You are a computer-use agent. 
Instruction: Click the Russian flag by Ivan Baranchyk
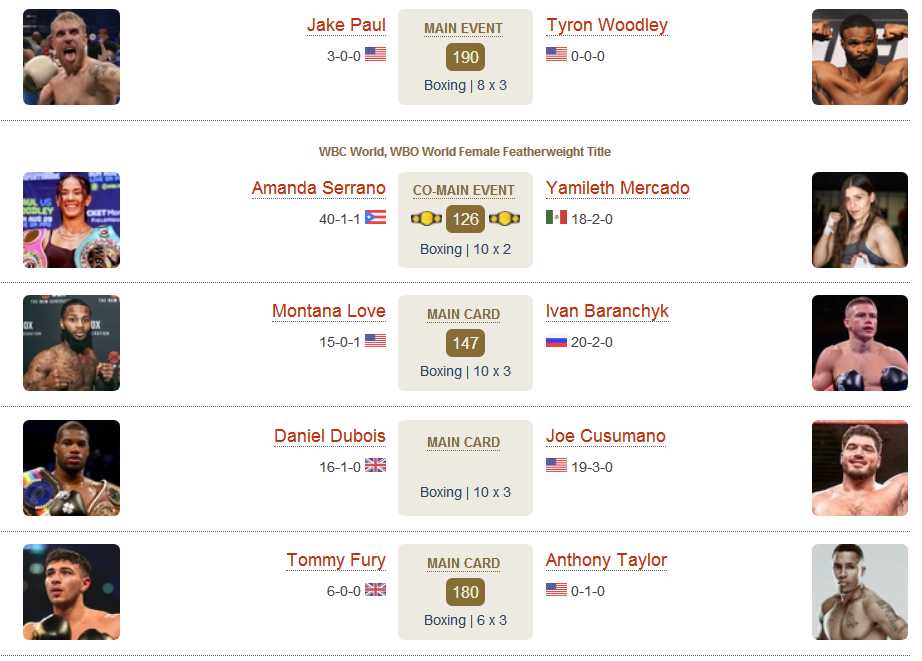(556, 340)
